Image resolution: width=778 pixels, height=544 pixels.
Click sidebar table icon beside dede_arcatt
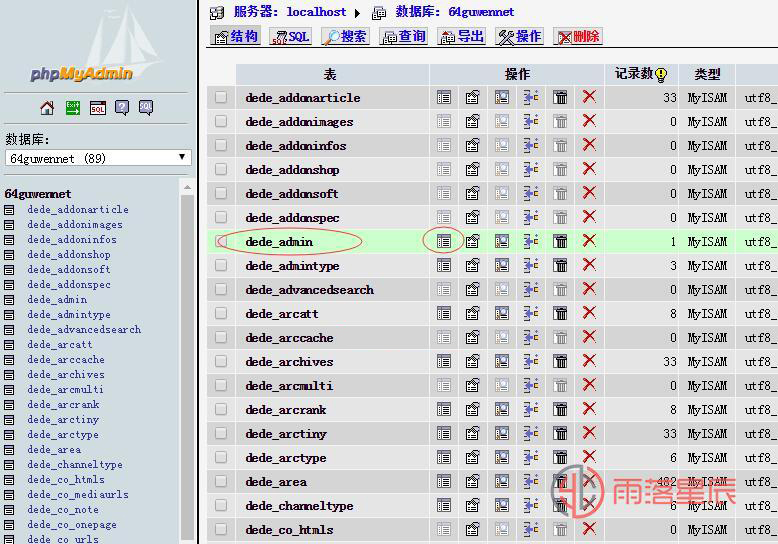coord(9,345)
